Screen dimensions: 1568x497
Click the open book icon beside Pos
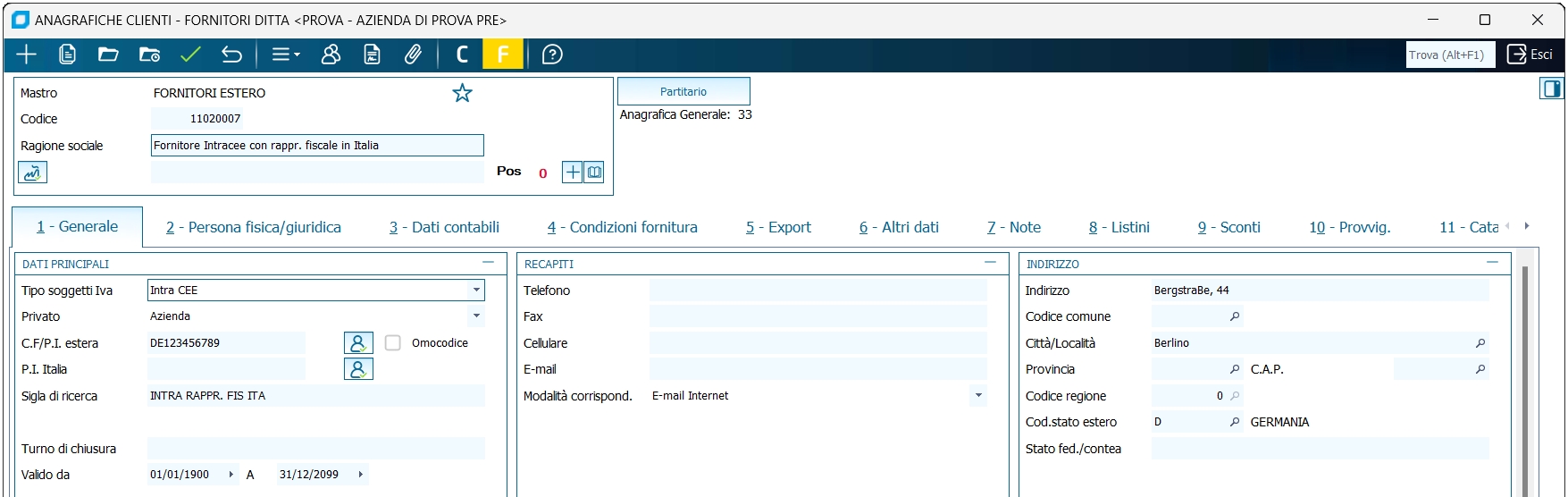pyautogui.click(x=594, y=172)
